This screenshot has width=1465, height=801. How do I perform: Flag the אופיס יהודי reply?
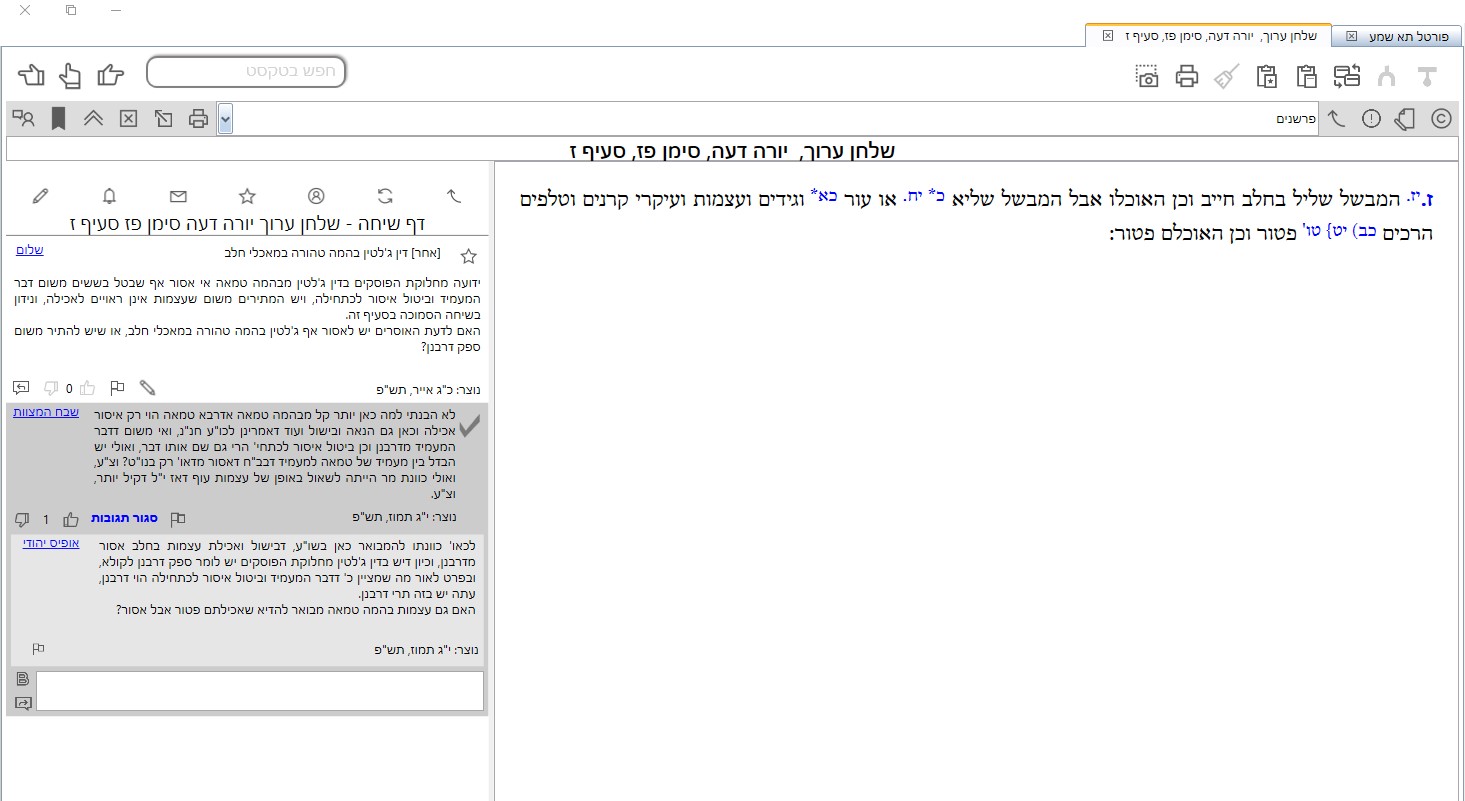click(x=38, y=649)
